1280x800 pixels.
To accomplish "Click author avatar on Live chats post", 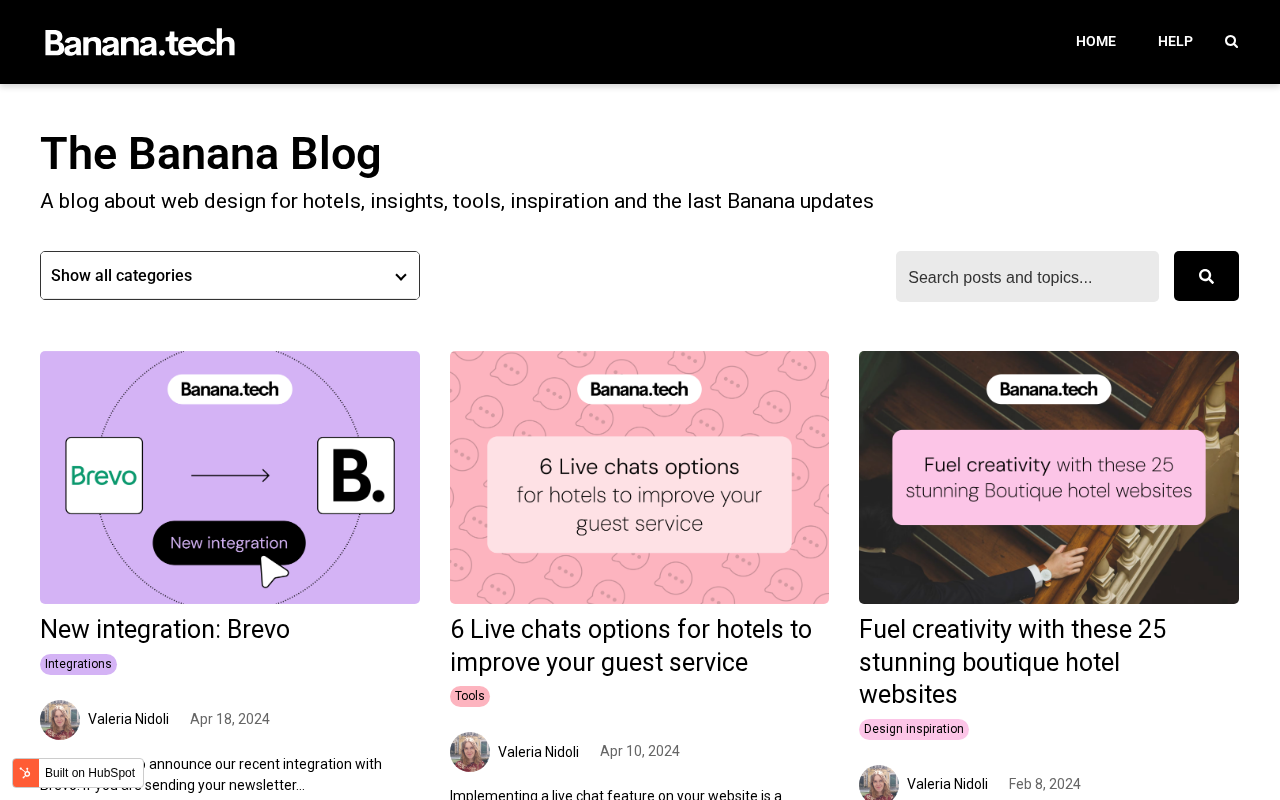I will pyautogui.click(x=470, y=752).
